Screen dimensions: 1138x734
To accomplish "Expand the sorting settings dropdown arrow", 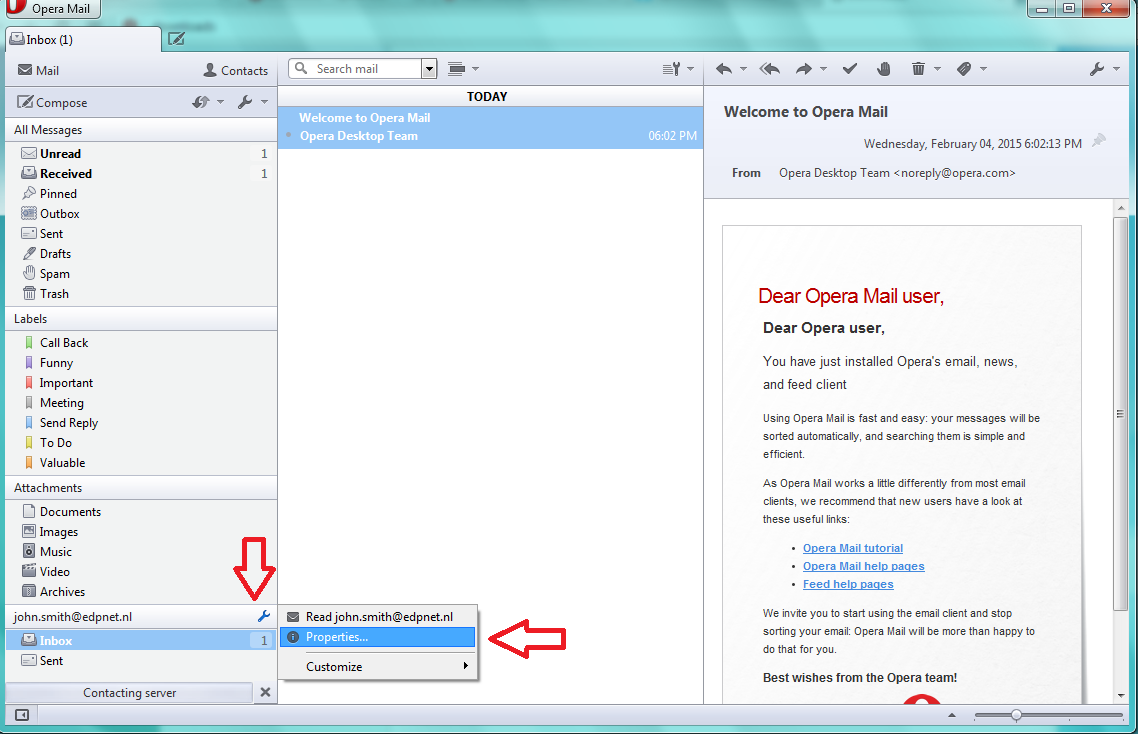I will pyautogui.click(x=690, y=69).
